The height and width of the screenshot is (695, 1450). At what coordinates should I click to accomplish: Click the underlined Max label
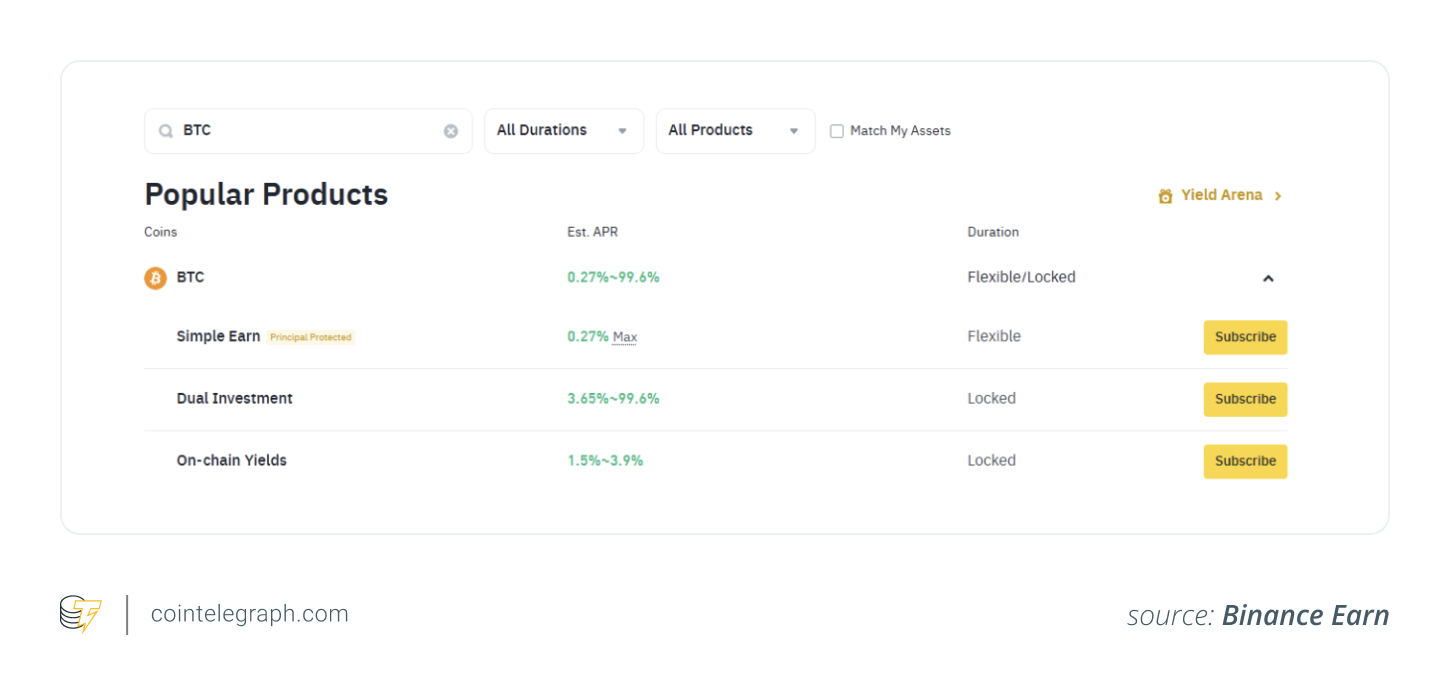[624, 337]
